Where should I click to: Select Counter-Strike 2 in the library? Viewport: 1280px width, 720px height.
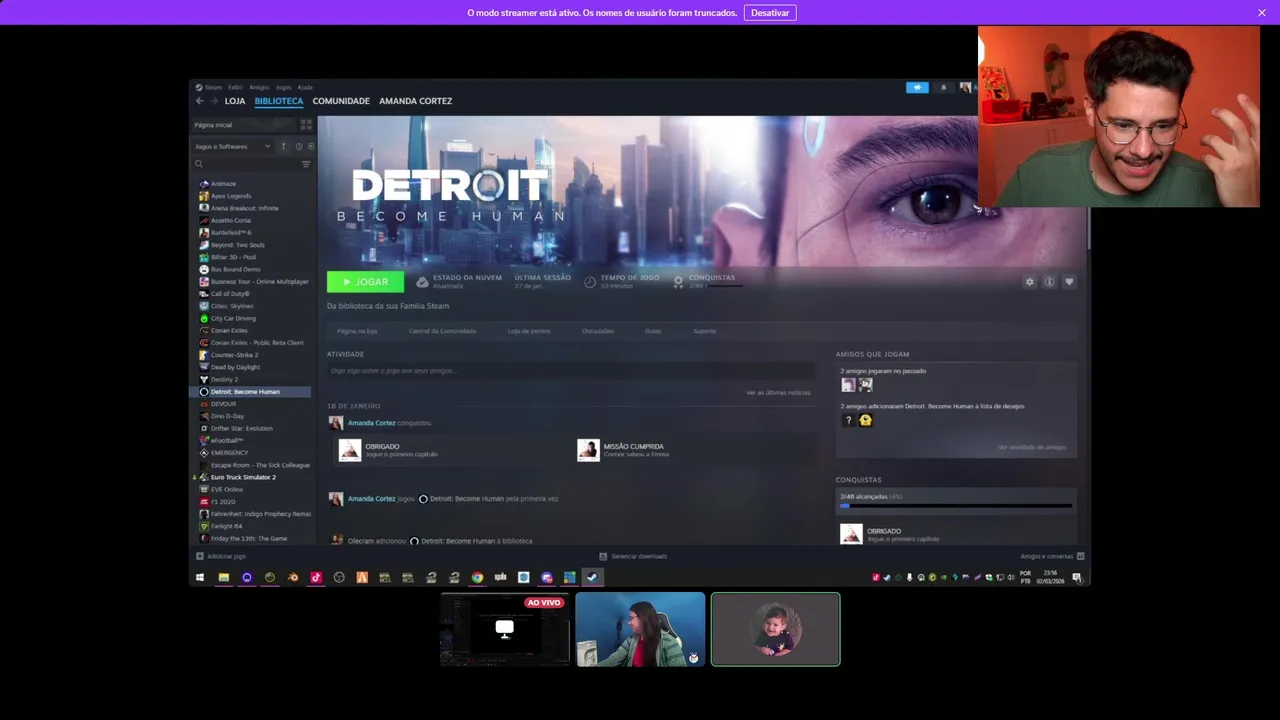click(x=234, y=355)
